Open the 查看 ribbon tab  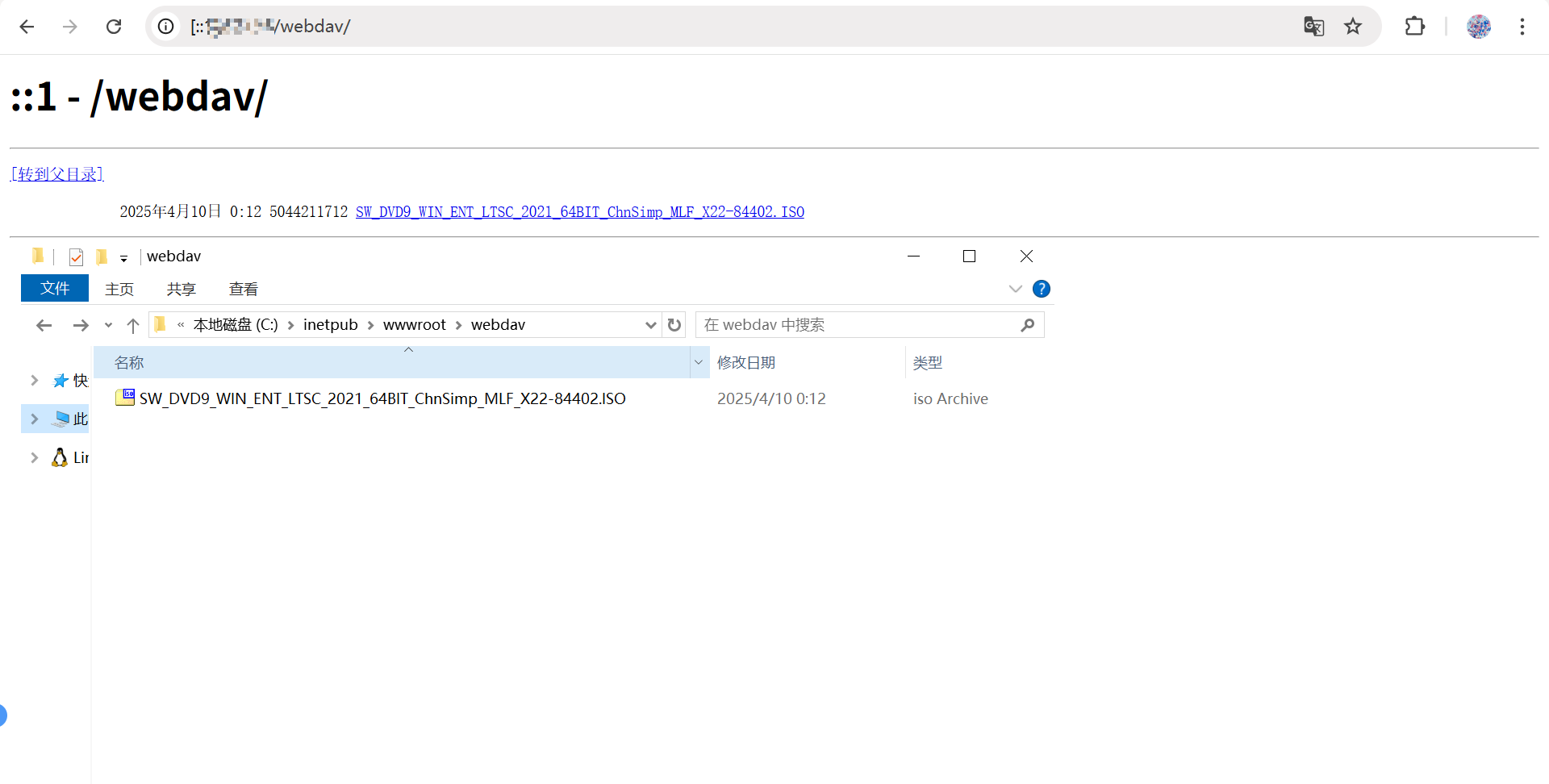click(244, 289)
